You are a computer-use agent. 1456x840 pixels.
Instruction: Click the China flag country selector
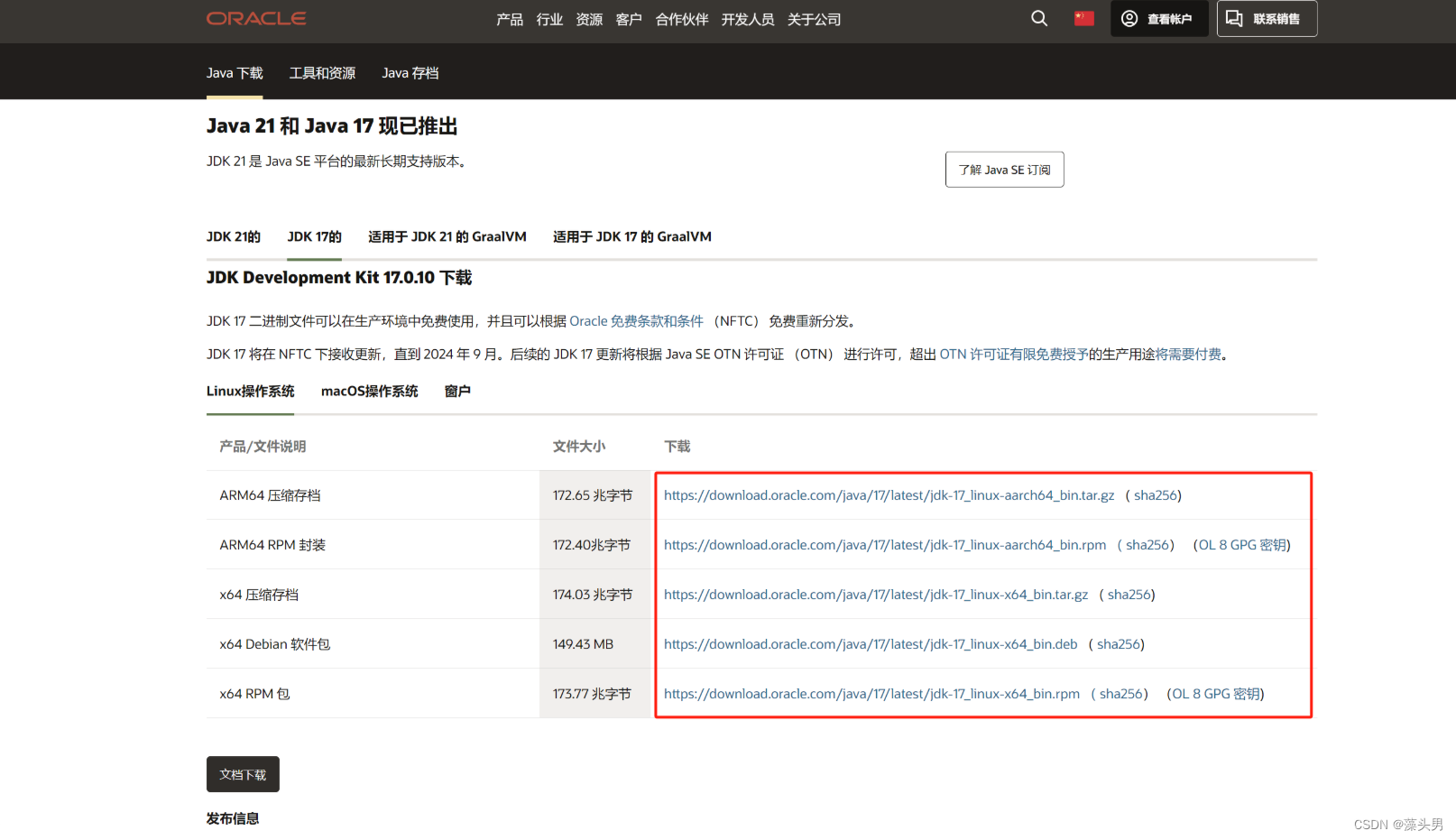pyautogui.click(x=1084, y=18)
